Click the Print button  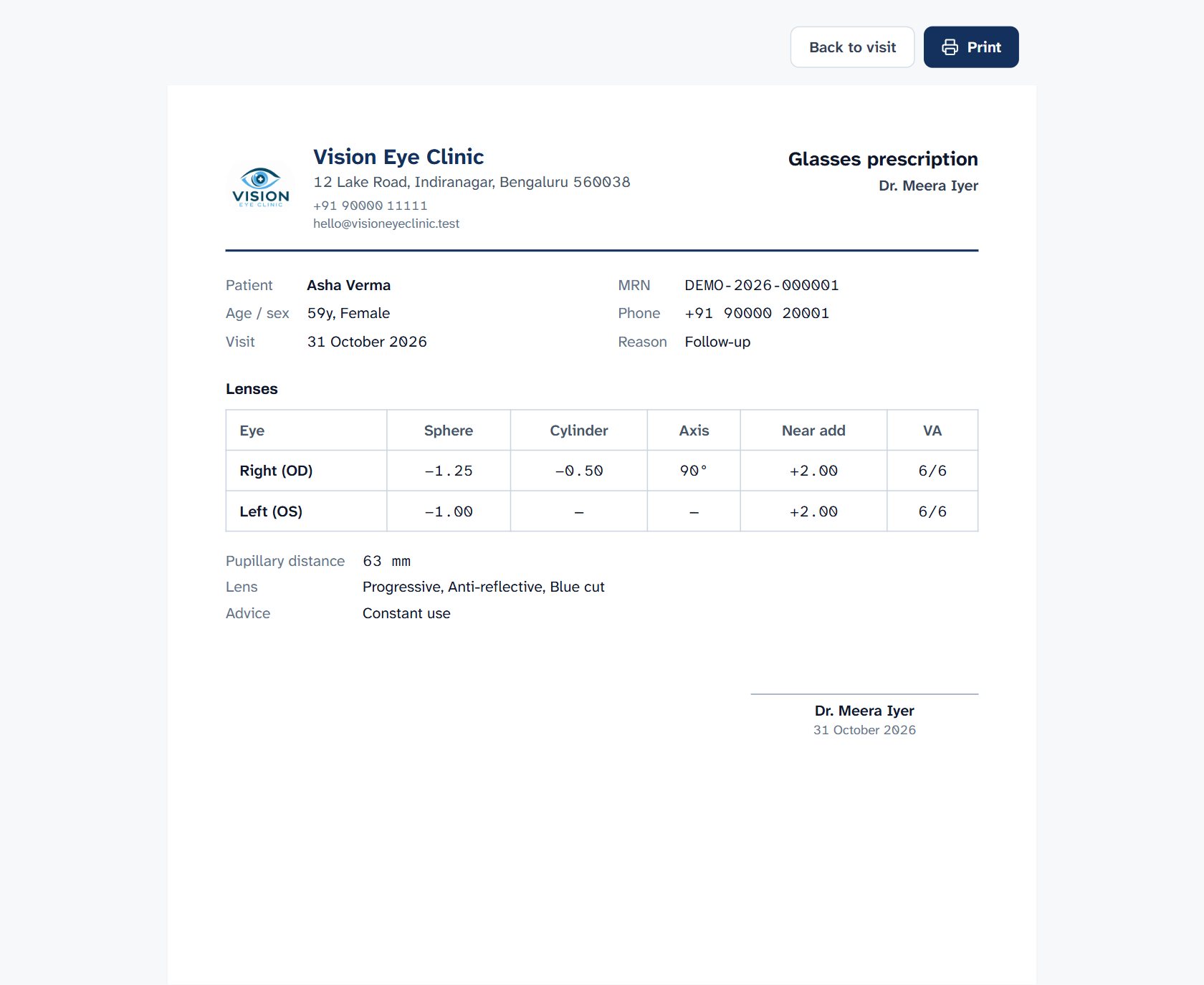[x=971, y=47]
